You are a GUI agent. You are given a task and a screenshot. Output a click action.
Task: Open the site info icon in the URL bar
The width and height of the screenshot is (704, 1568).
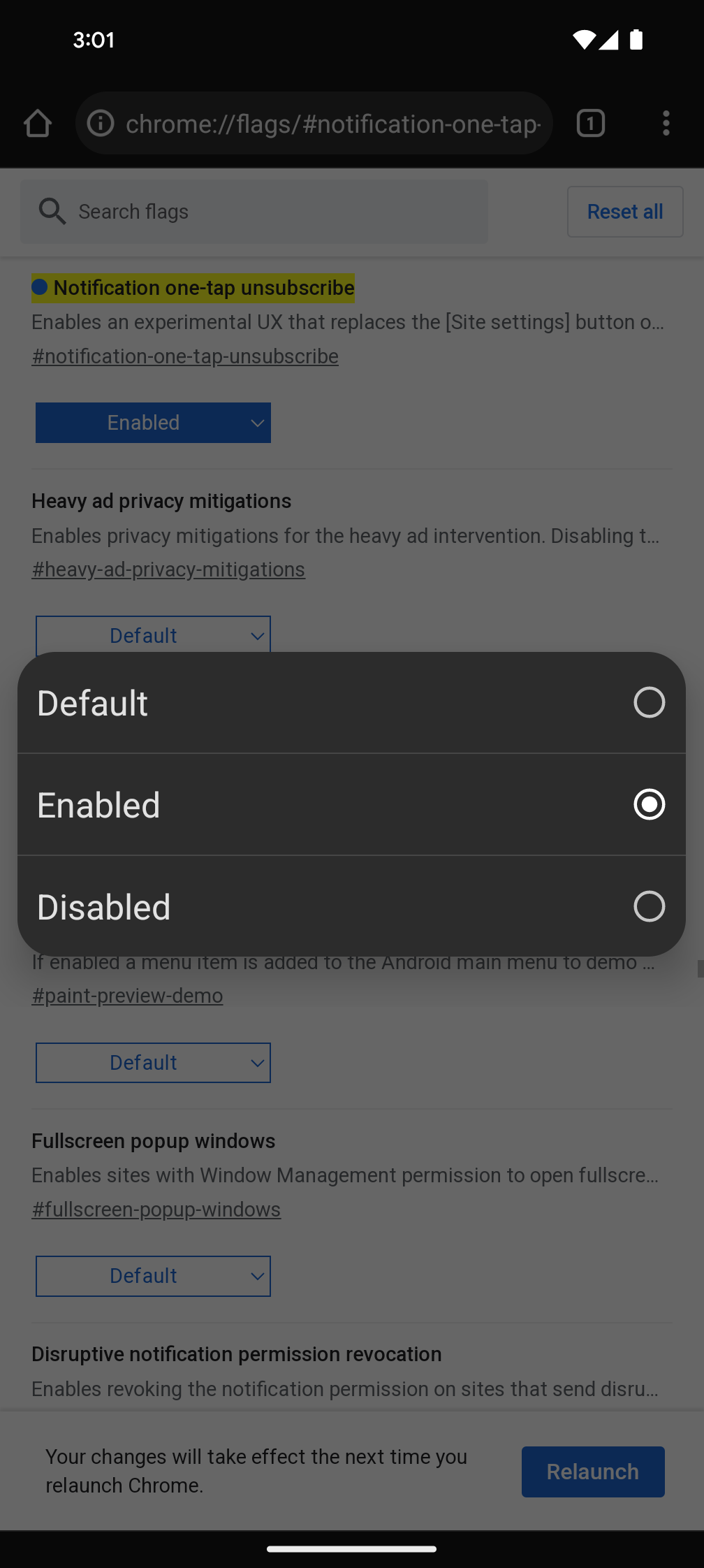coord(100,123)
